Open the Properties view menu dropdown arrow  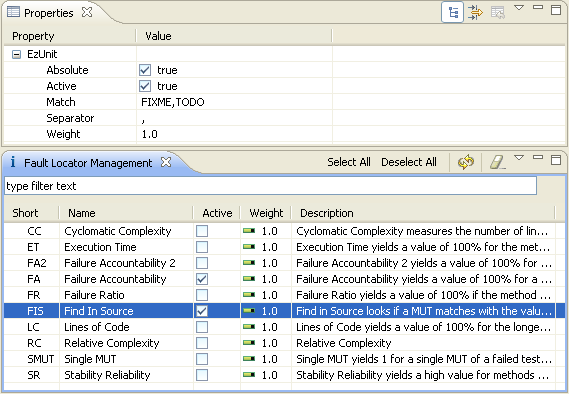click(x=519, y=8)
